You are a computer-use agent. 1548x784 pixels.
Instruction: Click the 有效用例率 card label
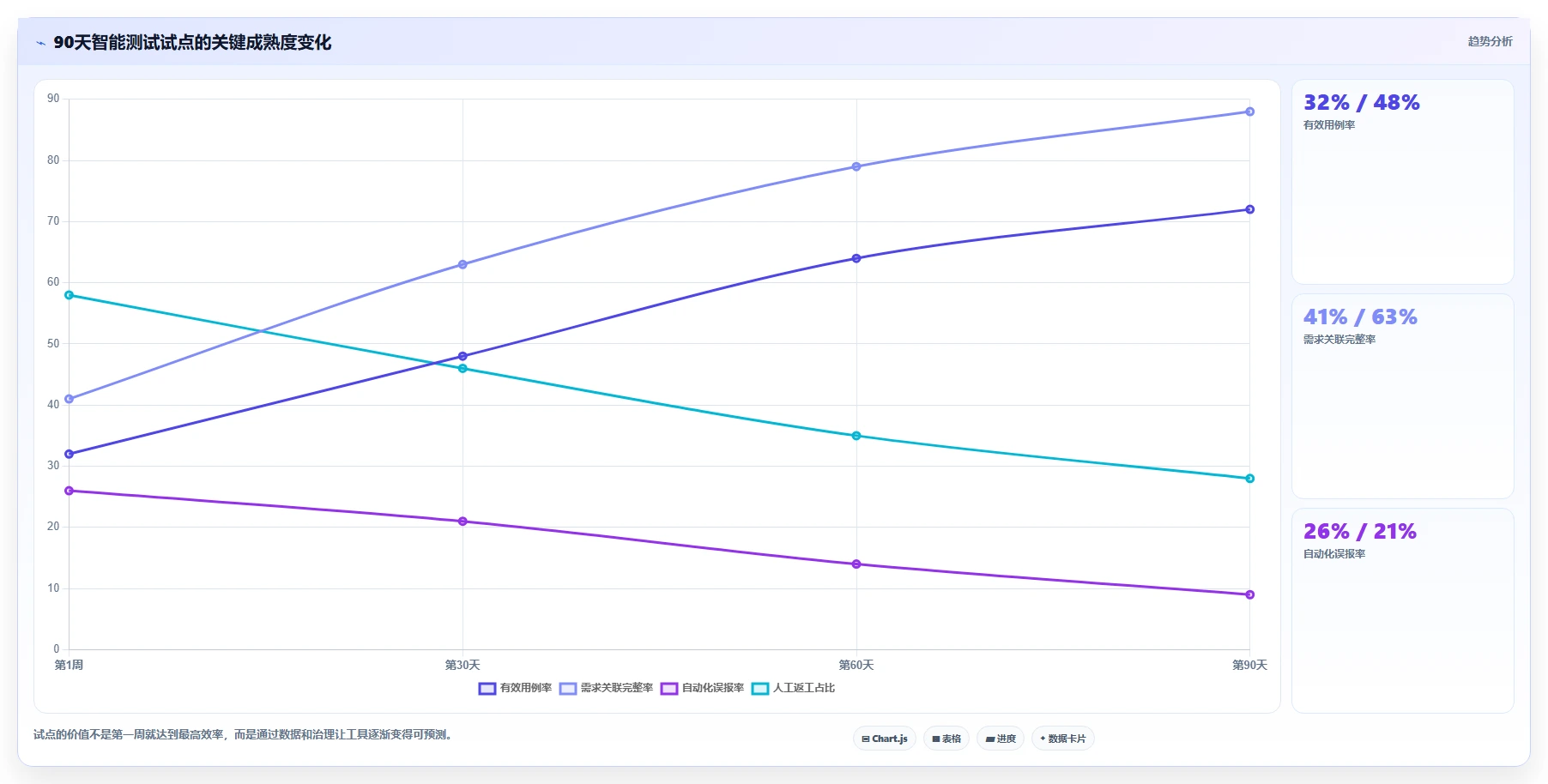click(x=1329, y=125)
